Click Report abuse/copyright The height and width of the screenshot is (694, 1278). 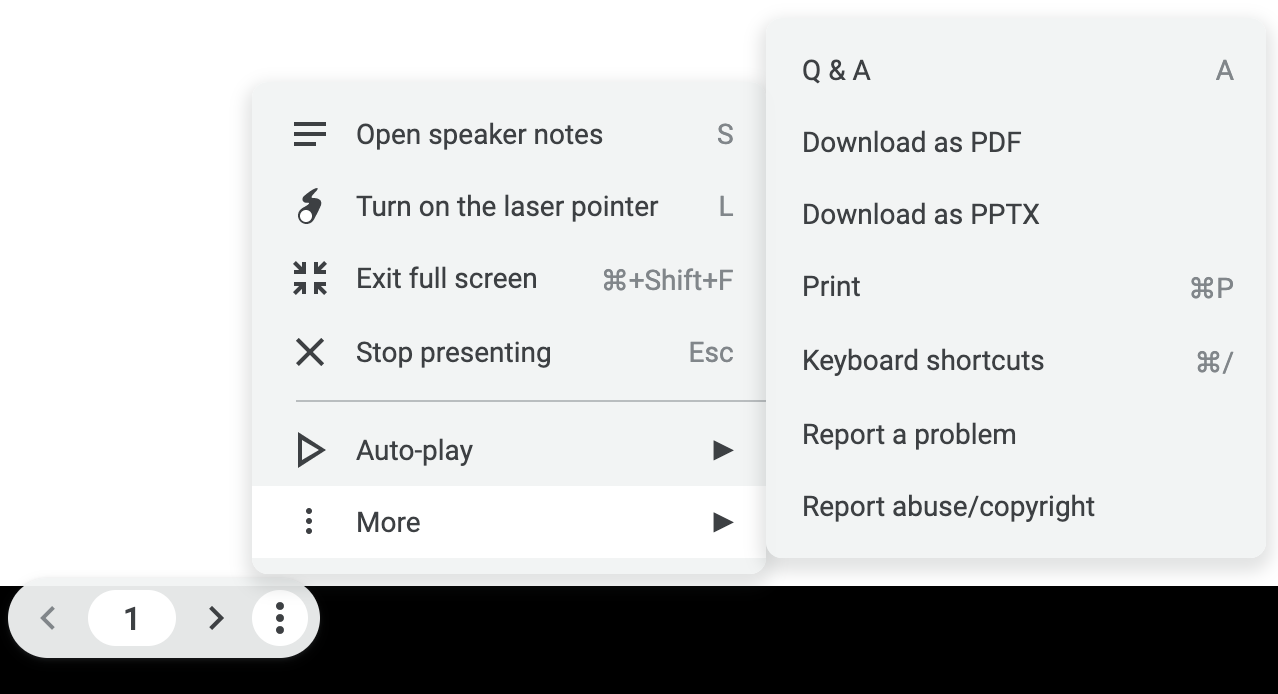pyautogui.click(x=948, y=506)
